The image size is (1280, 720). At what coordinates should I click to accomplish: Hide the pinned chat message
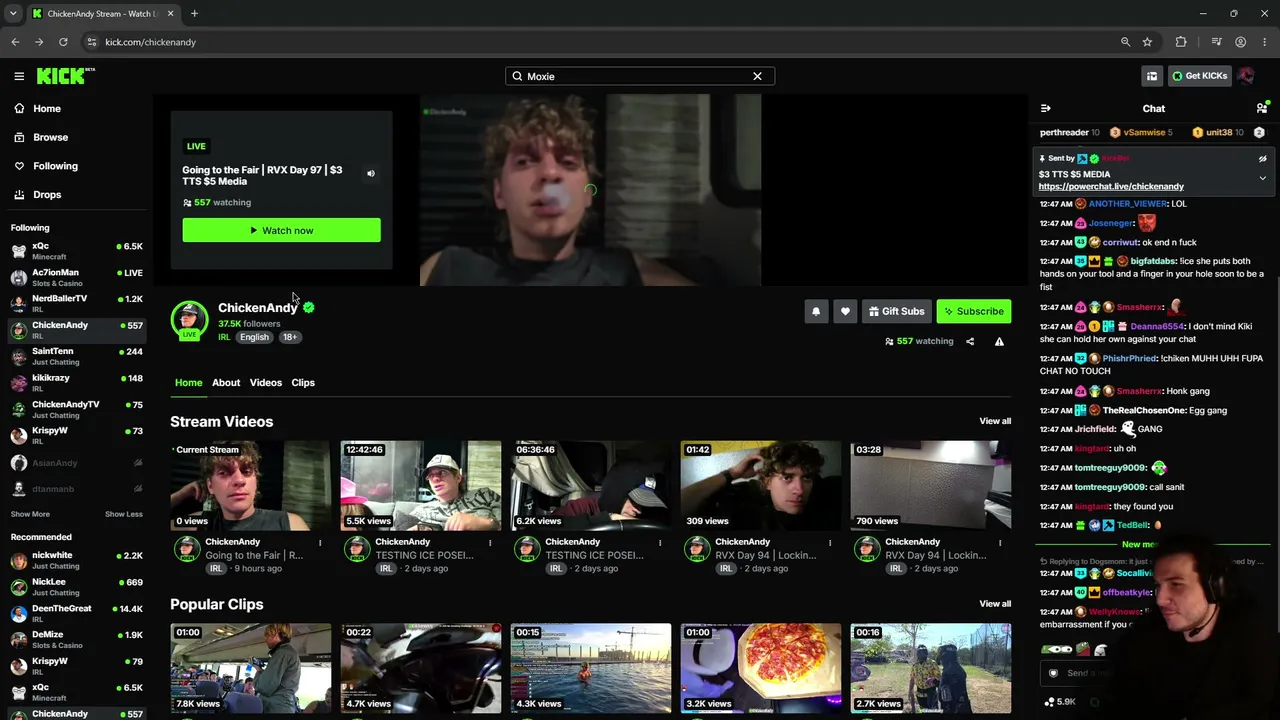point(1262,159)
